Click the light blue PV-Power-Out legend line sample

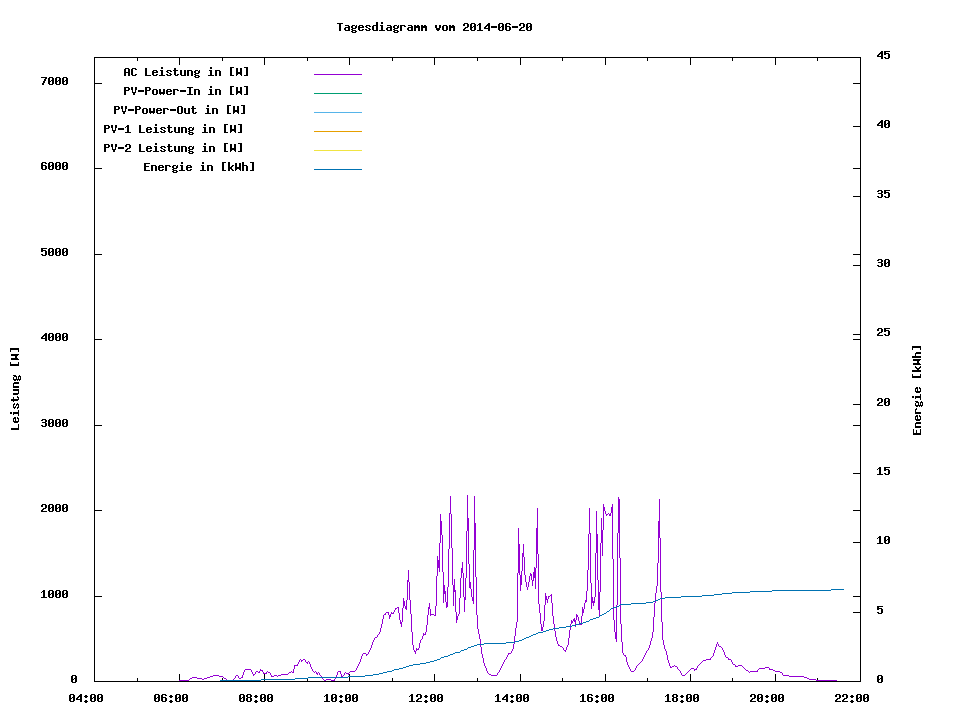[x=337, y=112]
